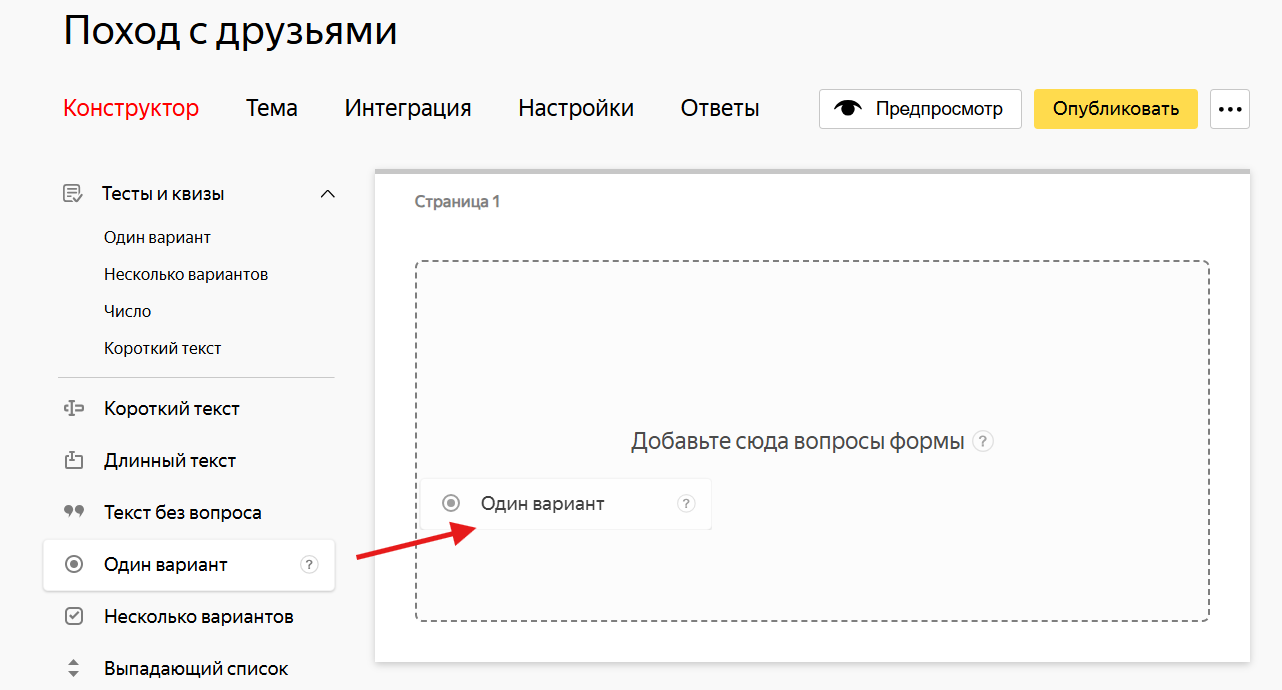
Task: Click radio icon on dragged Один вариант card
Action: pos(451,504)
